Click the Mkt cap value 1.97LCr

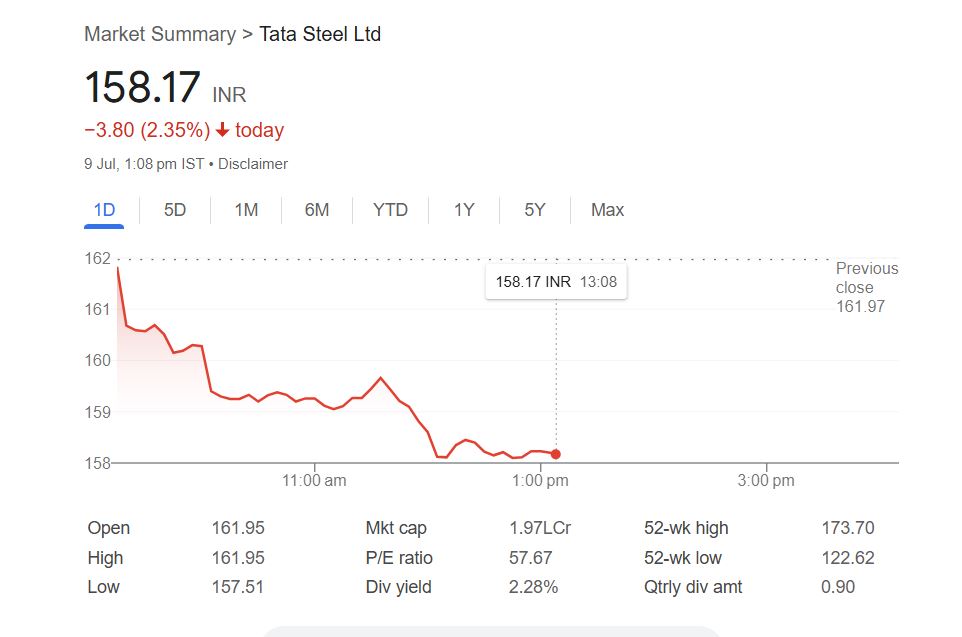pyautogui.click(x=540, y=528)
